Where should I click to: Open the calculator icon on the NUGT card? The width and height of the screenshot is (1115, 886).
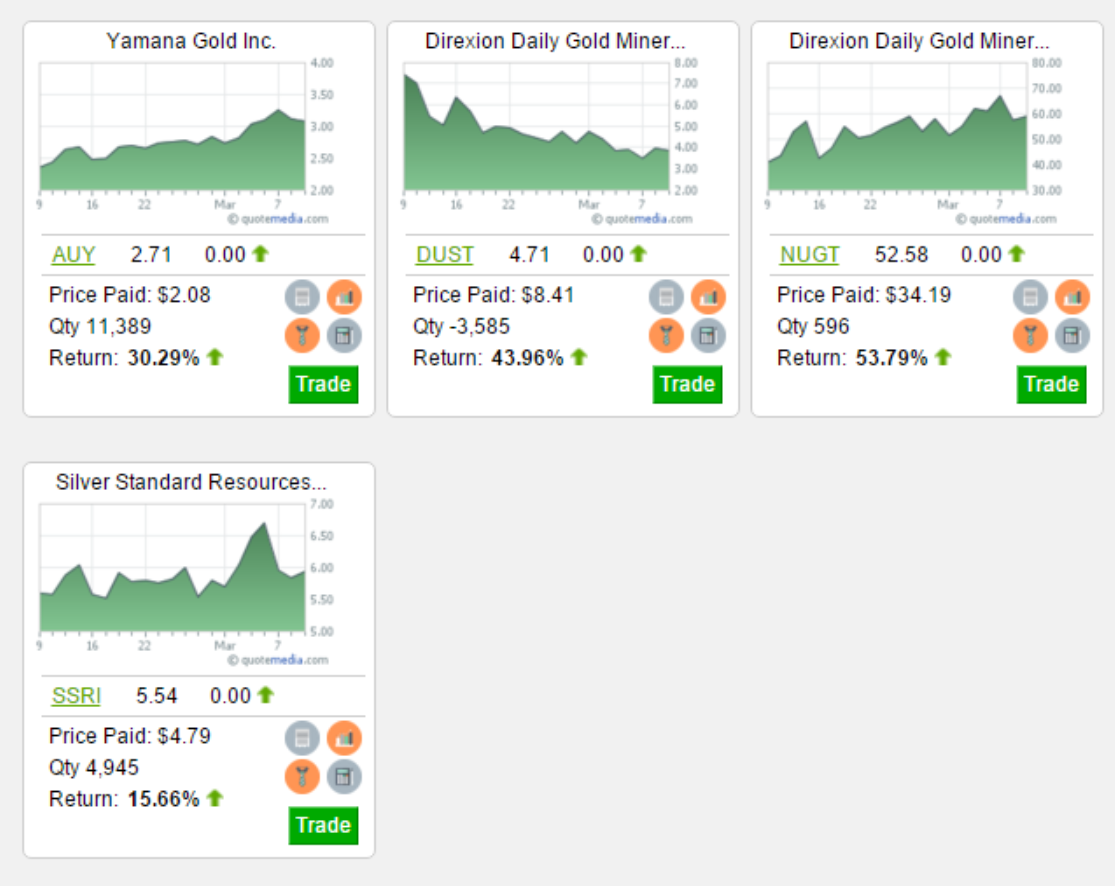(1072, 336)
